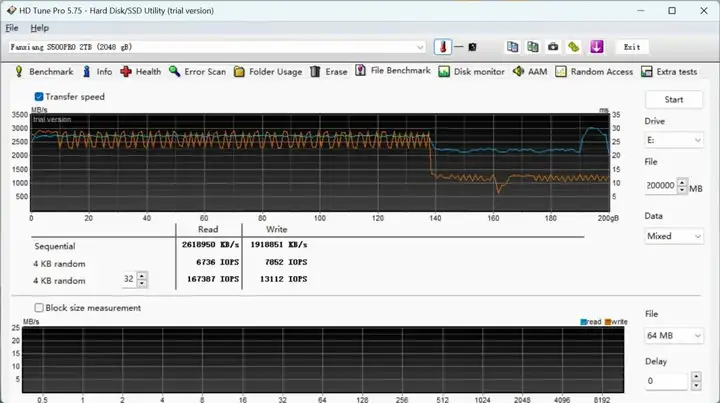
Task: Click the 6736 IOPS read value
Action: 218,262
